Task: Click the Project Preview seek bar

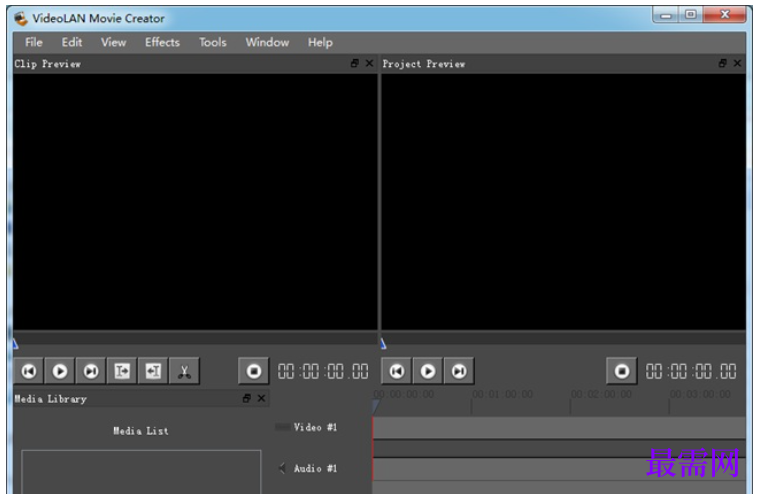Action: [x=563, y=339]
